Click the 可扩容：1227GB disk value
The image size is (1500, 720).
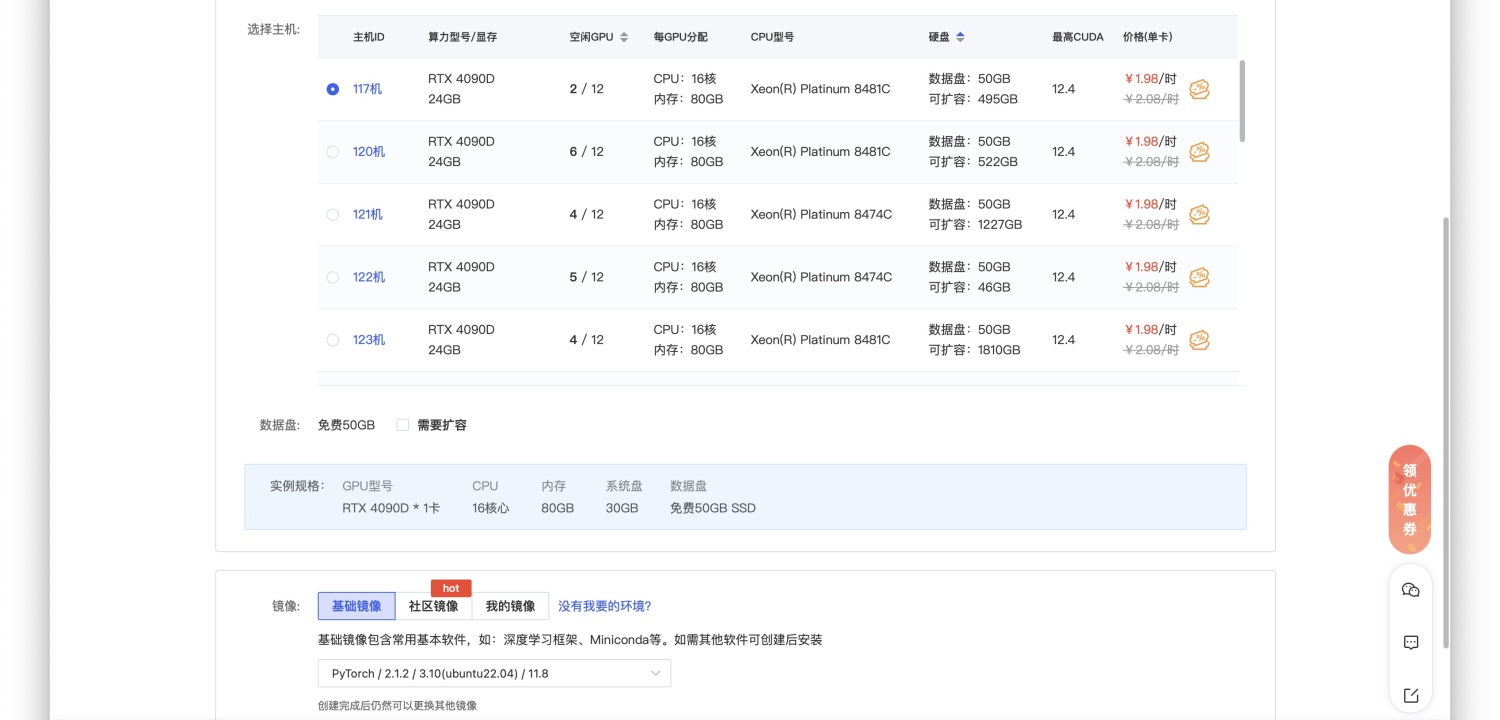[x=975, y=225]
